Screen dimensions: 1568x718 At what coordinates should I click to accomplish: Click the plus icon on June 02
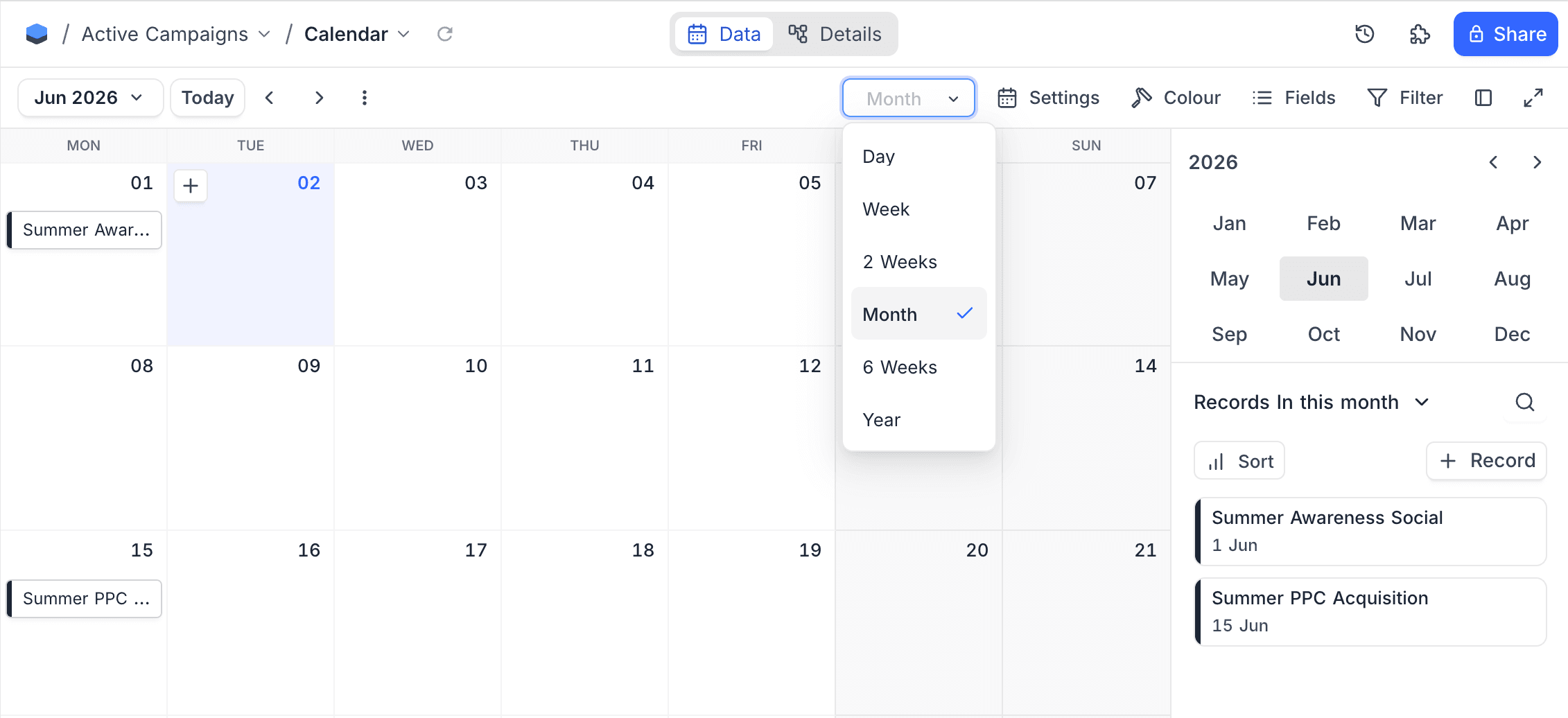(x=191, y=186)
